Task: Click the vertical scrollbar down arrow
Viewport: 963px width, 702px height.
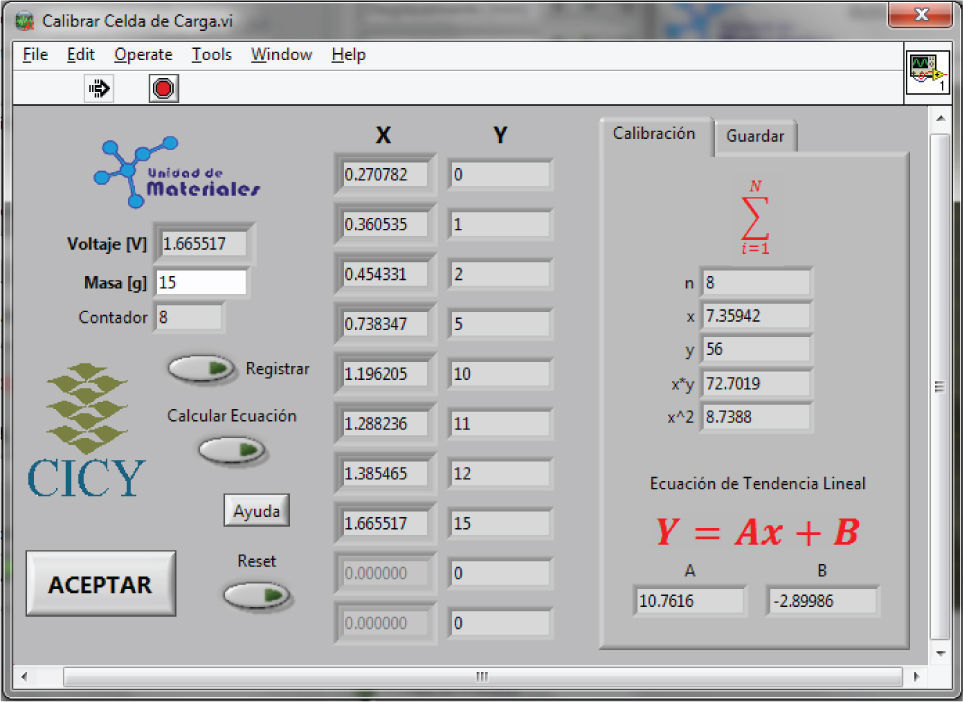Action: tap(939, 653)
